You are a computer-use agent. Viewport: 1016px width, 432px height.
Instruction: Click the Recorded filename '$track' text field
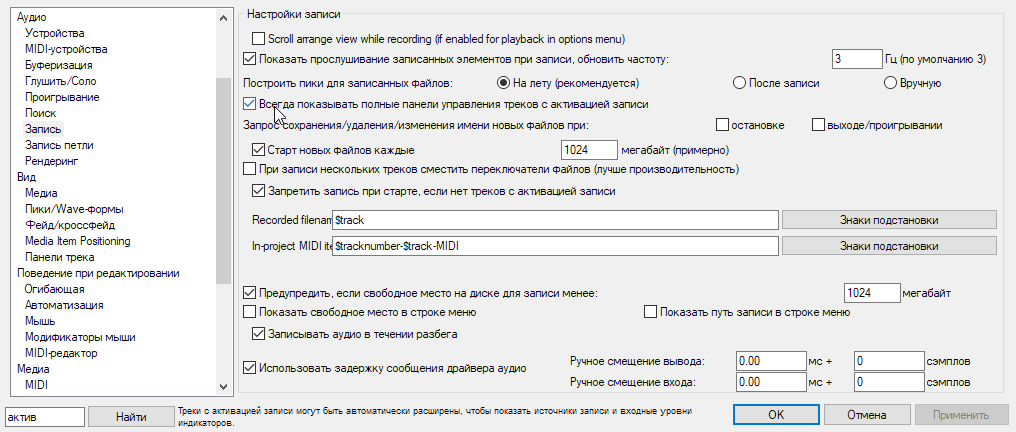555,219
